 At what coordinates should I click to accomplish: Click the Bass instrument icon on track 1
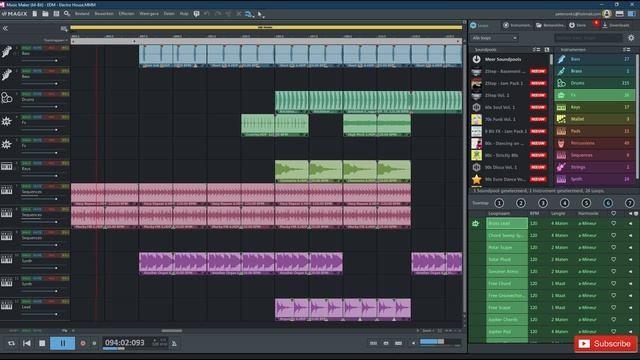click(7, 52)
